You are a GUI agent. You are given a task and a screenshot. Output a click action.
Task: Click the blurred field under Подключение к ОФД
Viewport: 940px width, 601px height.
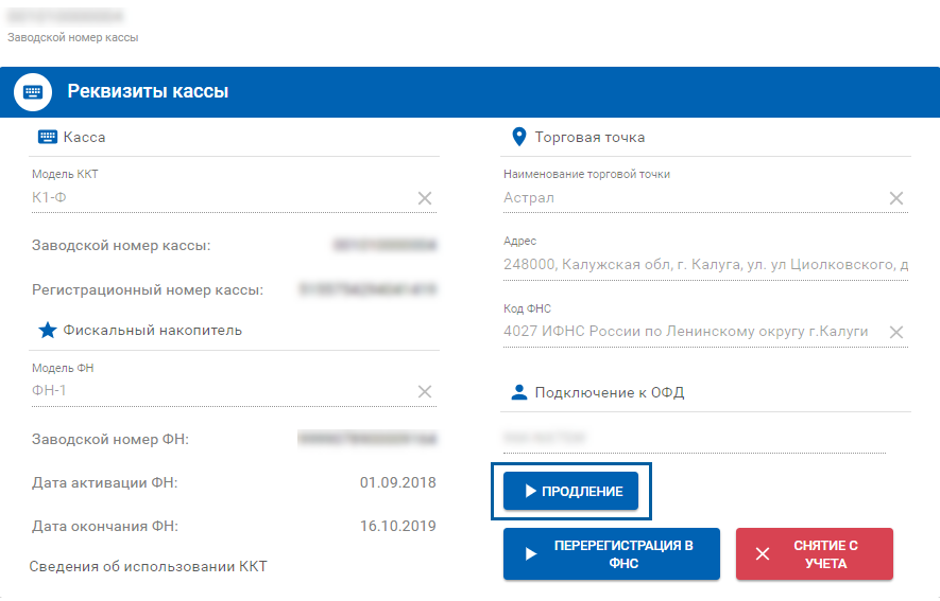(695, 437)
